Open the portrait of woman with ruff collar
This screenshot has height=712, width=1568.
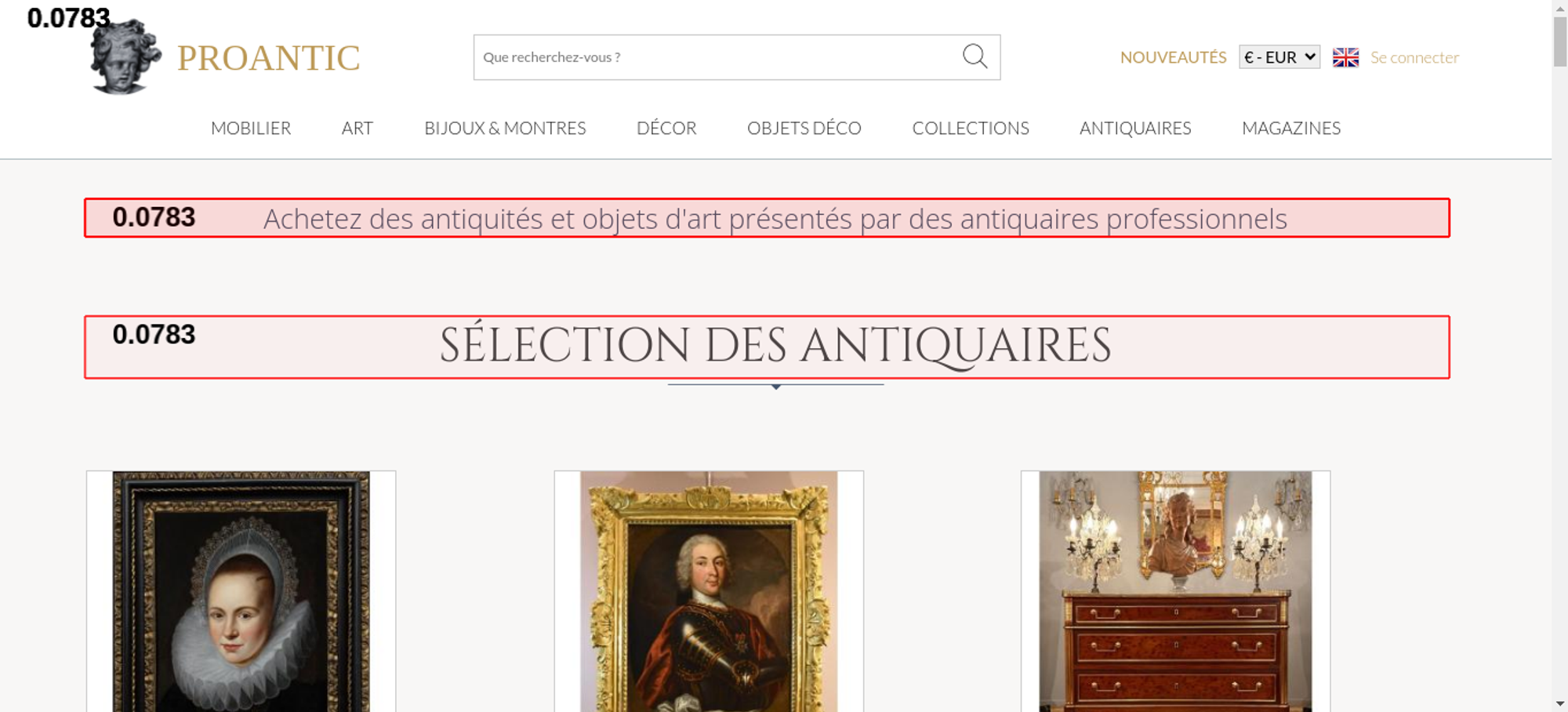point(241,591)
